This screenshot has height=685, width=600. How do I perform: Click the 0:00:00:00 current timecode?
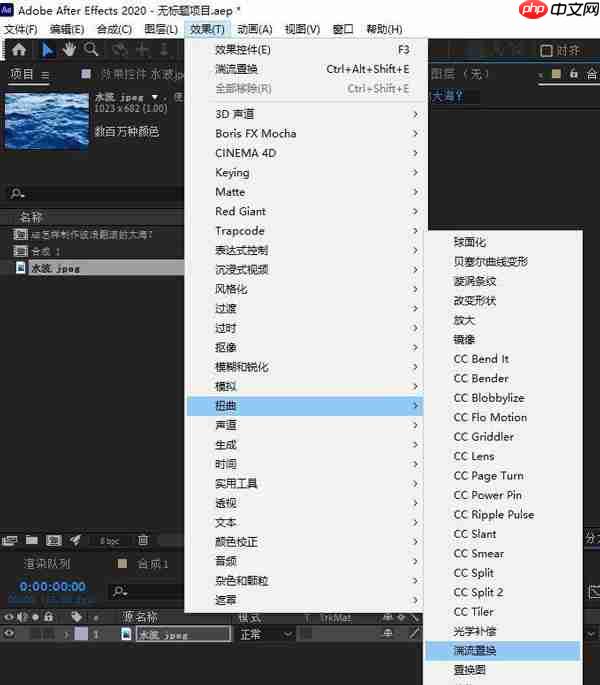[52, 586]
